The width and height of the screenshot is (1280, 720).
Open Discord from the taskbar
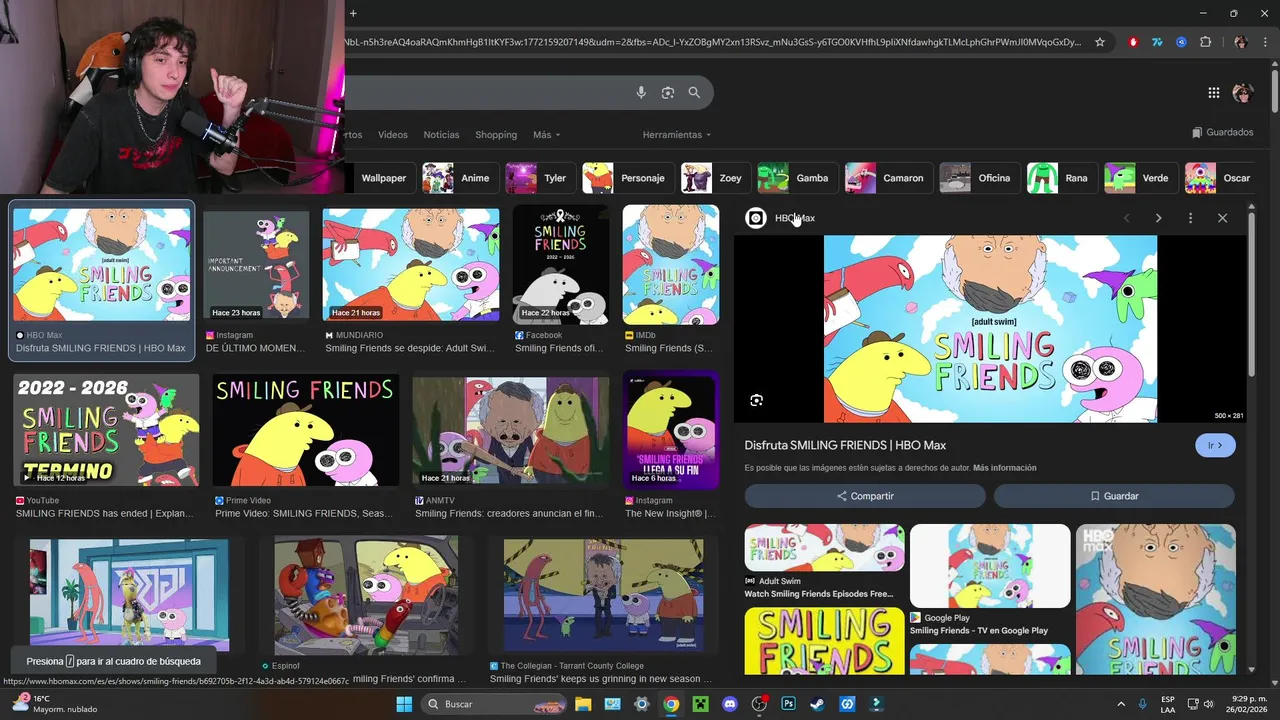pyautogui.click(x=729, y=704)
